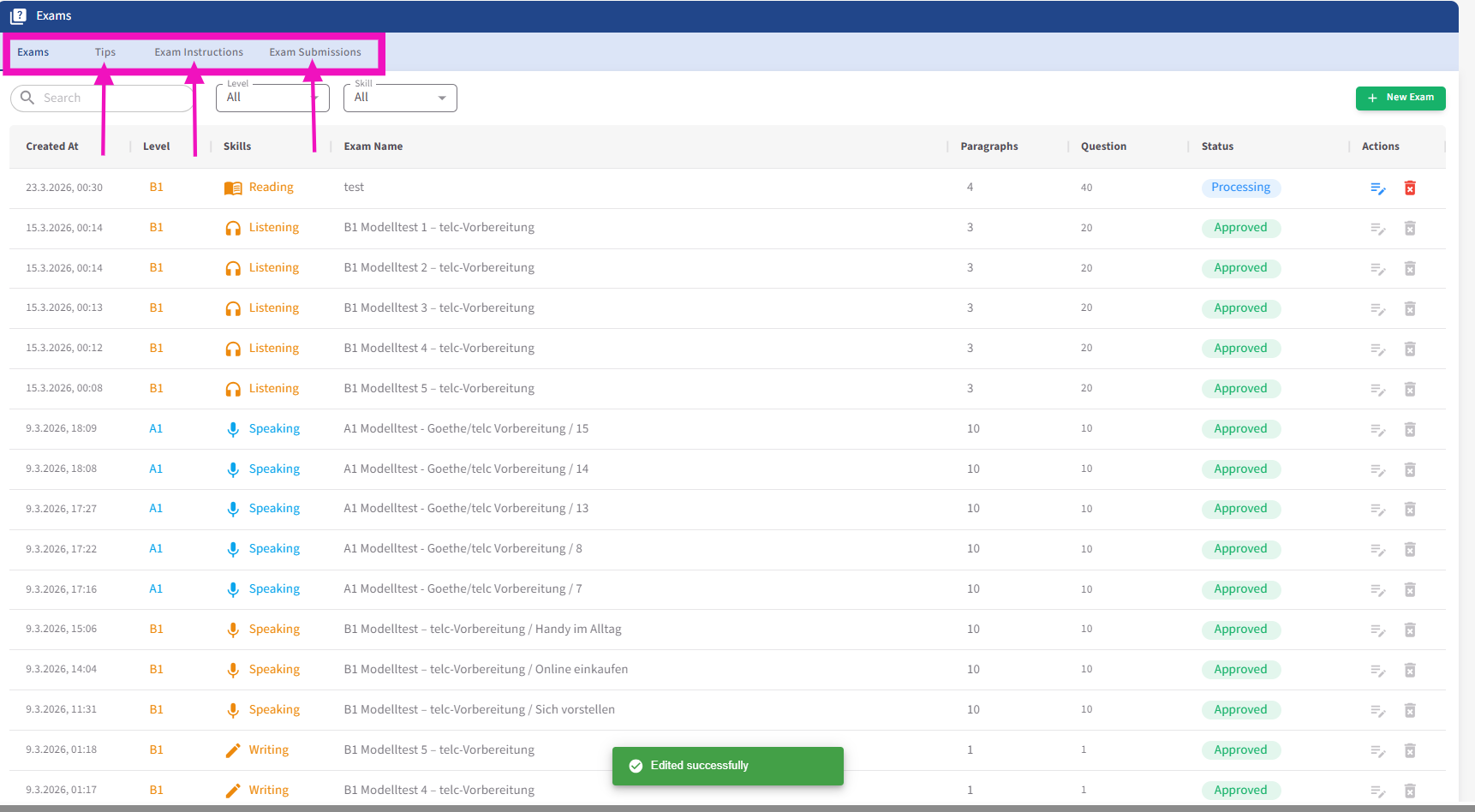Image resolution: width=1475 pixels, height=812 pixels.
Task: Click the edit icon for the test exam
Action: 1377,188
